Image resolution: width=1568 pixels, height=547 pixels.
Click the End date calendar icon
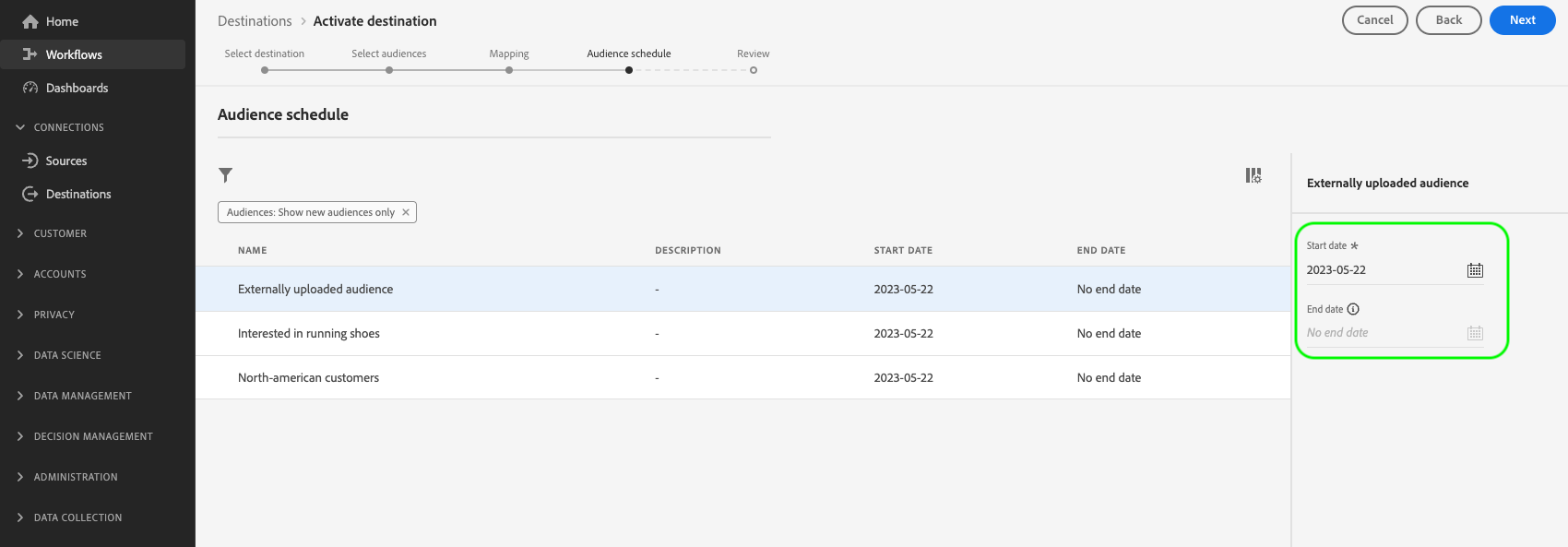1475,333
